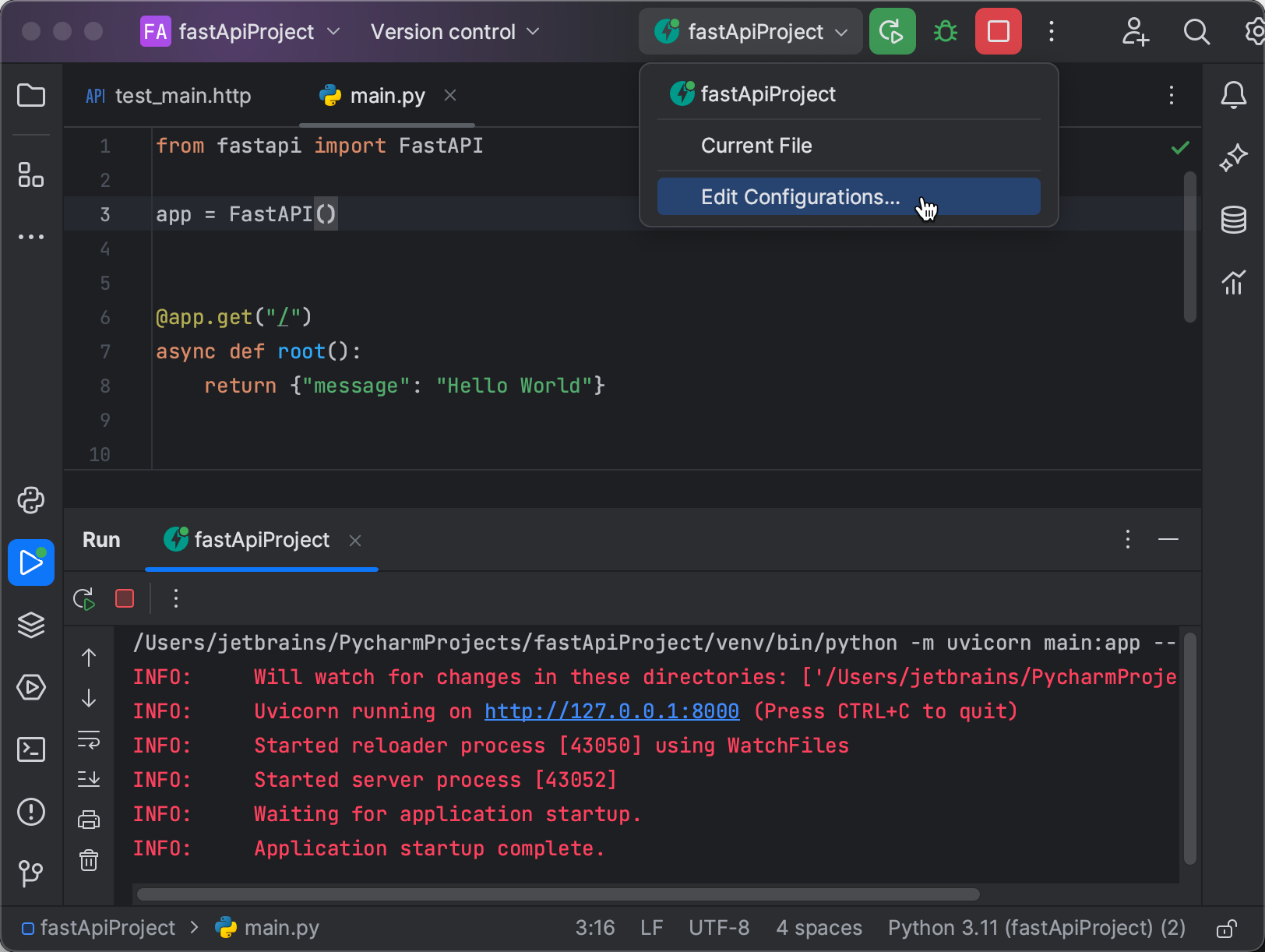Open the http://127.0.0.1:8000 link
Screen dimensions: 1265x952
(x=611, y=710)
